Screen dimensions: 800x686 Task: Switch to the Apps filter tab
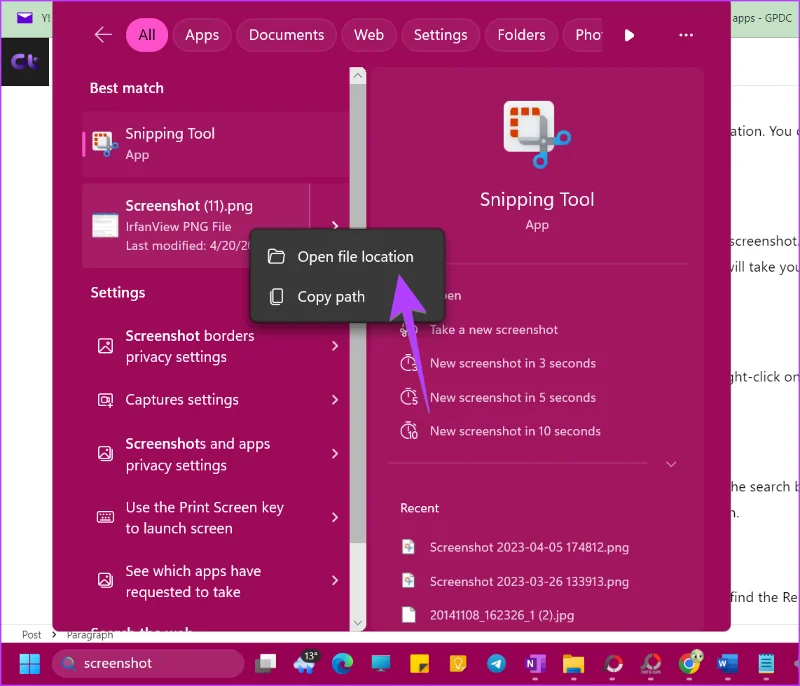tap(202, 35)
